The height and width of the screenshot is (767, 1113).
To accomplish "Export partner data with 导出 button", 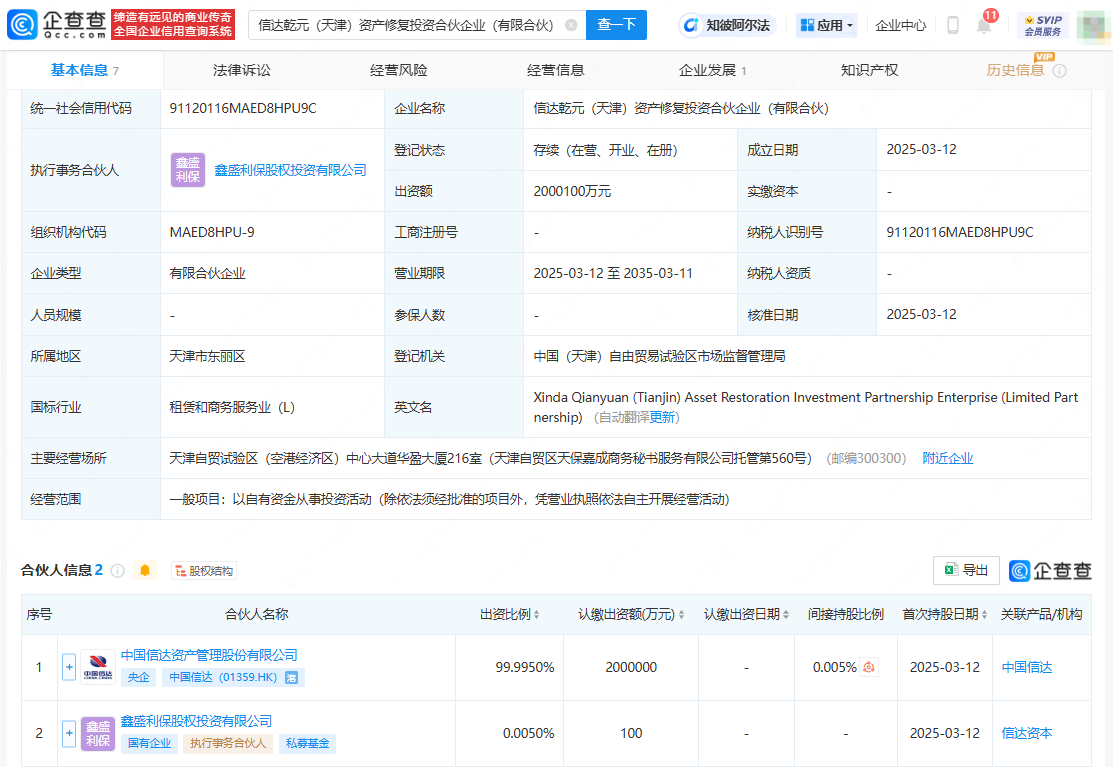I will (966, 570).
